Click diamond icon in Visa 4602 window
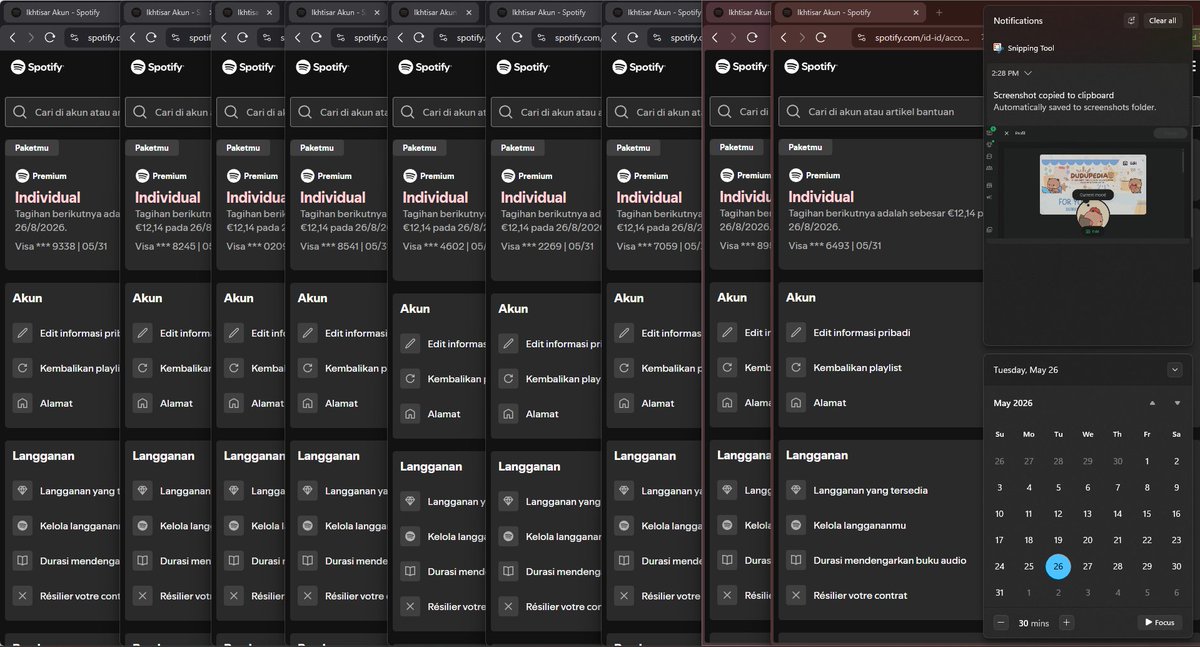Image resolution: width=1200 pixels, height=647 pixels. tap(410, 501)
